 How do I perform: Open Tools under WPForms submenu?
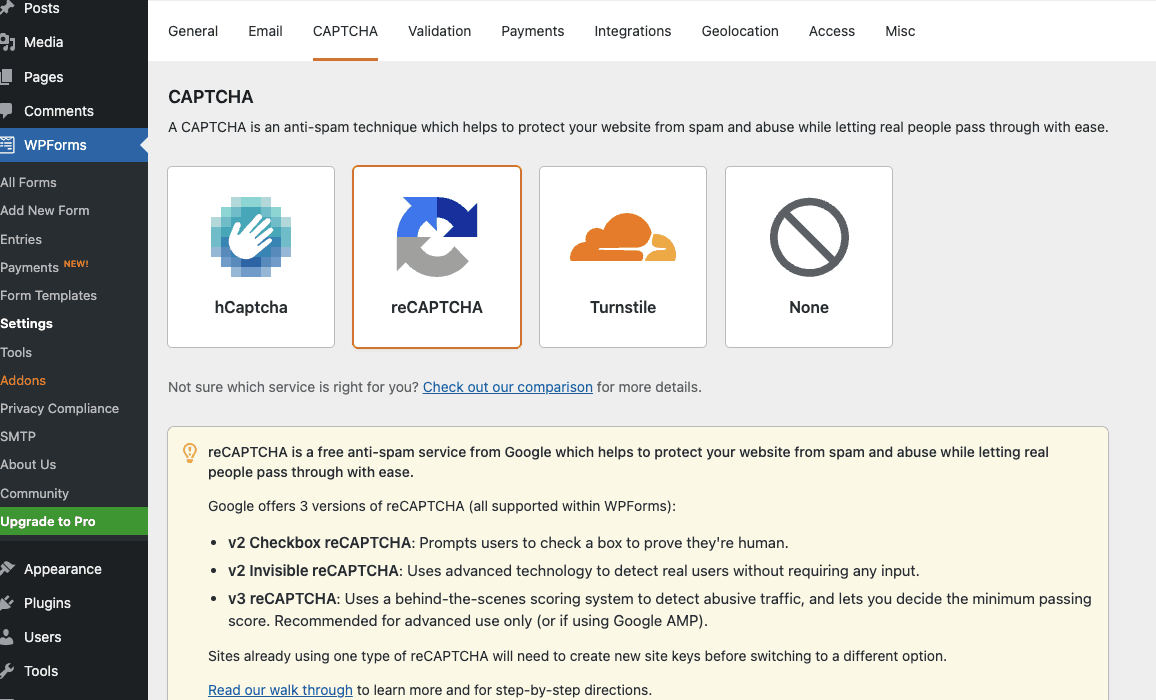pos(15,353)
